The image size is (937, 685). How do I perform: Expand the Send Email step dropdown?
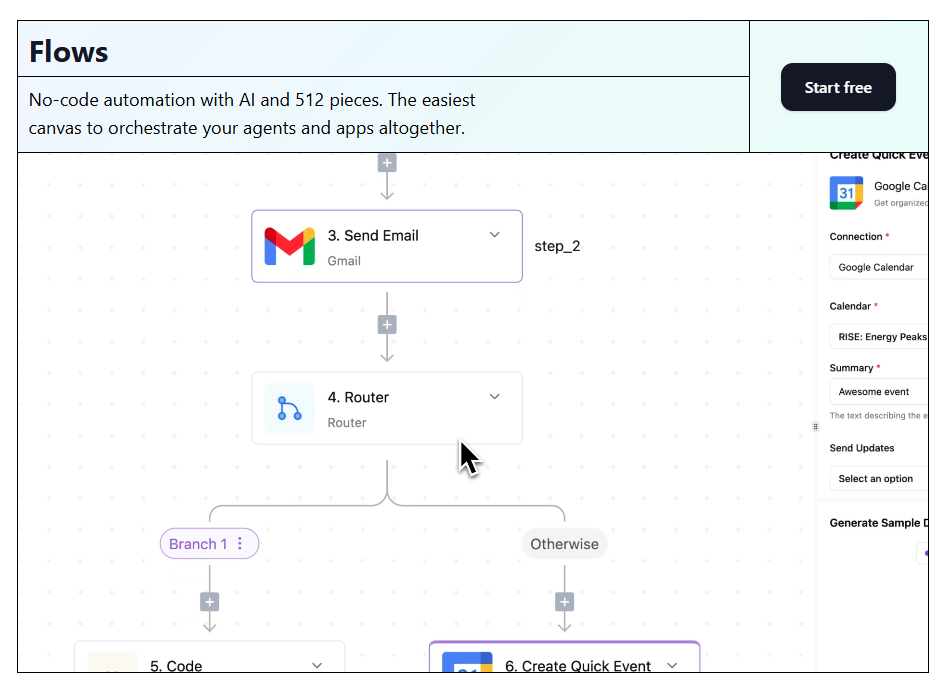pyautogui.click(x=494, y=233)
